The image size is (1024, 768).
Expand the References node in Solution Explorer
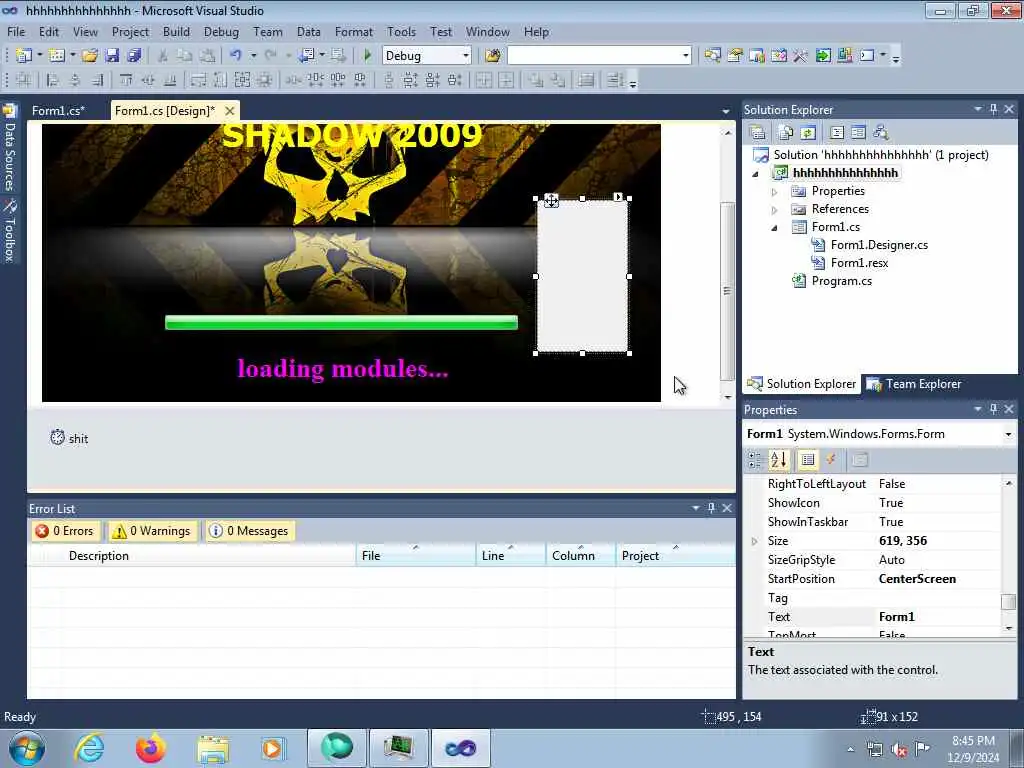(x=775, y=210)
